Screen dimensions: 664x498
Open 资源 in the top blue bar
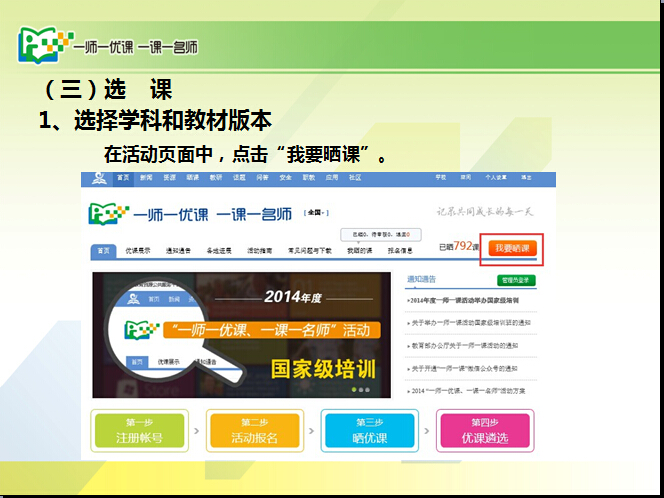point(169,178)
